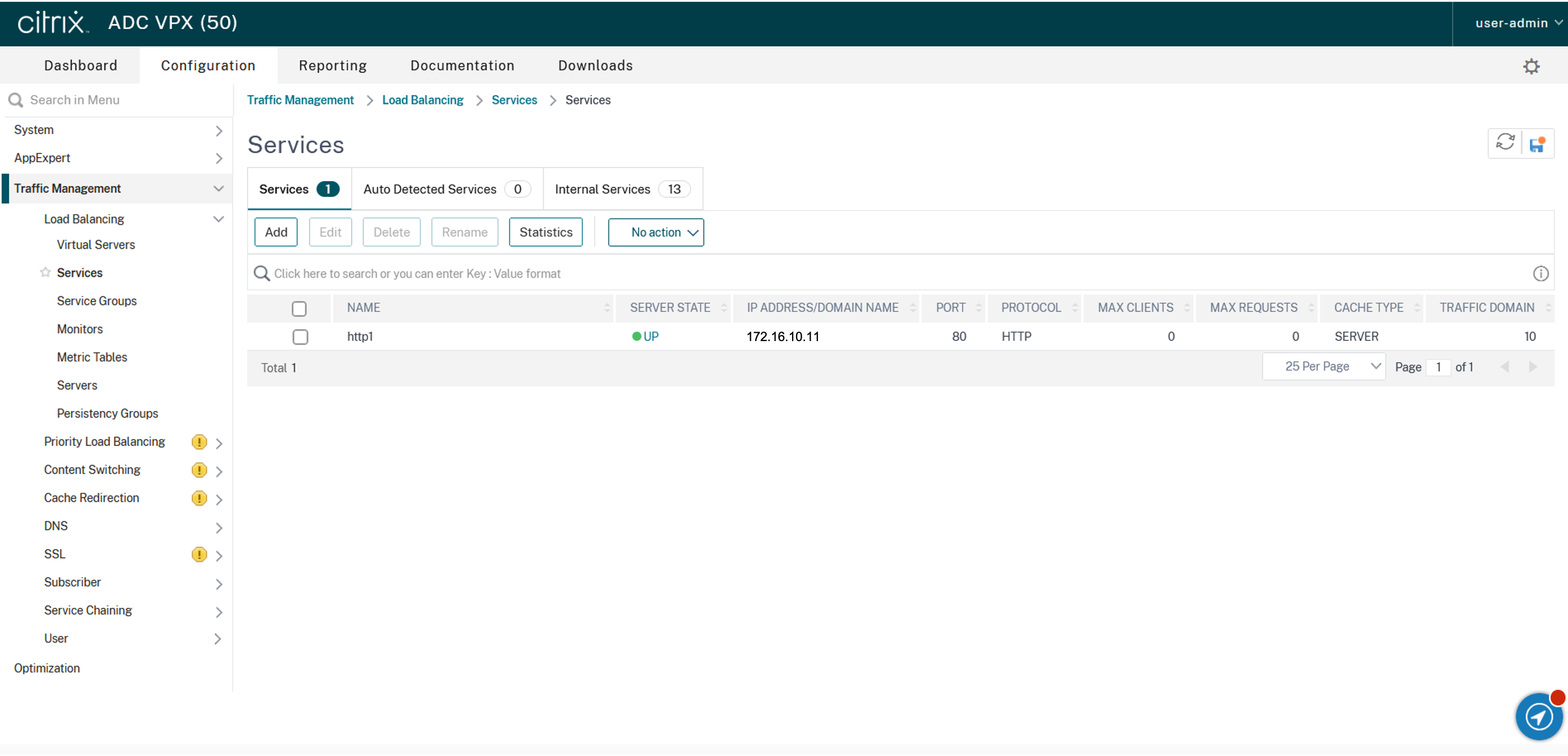
Task: Click the Content Switching warning icon
Action: coord(199,470)
